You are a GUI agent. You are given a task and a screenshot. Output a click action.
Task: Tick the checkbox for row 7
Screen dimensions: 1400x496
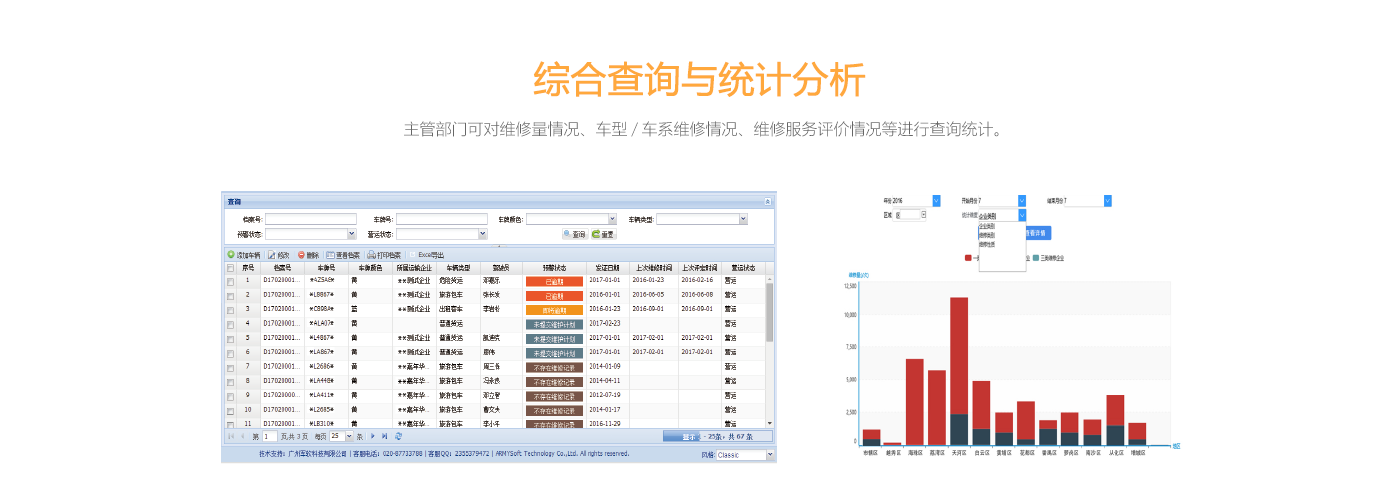coord(230,367)
